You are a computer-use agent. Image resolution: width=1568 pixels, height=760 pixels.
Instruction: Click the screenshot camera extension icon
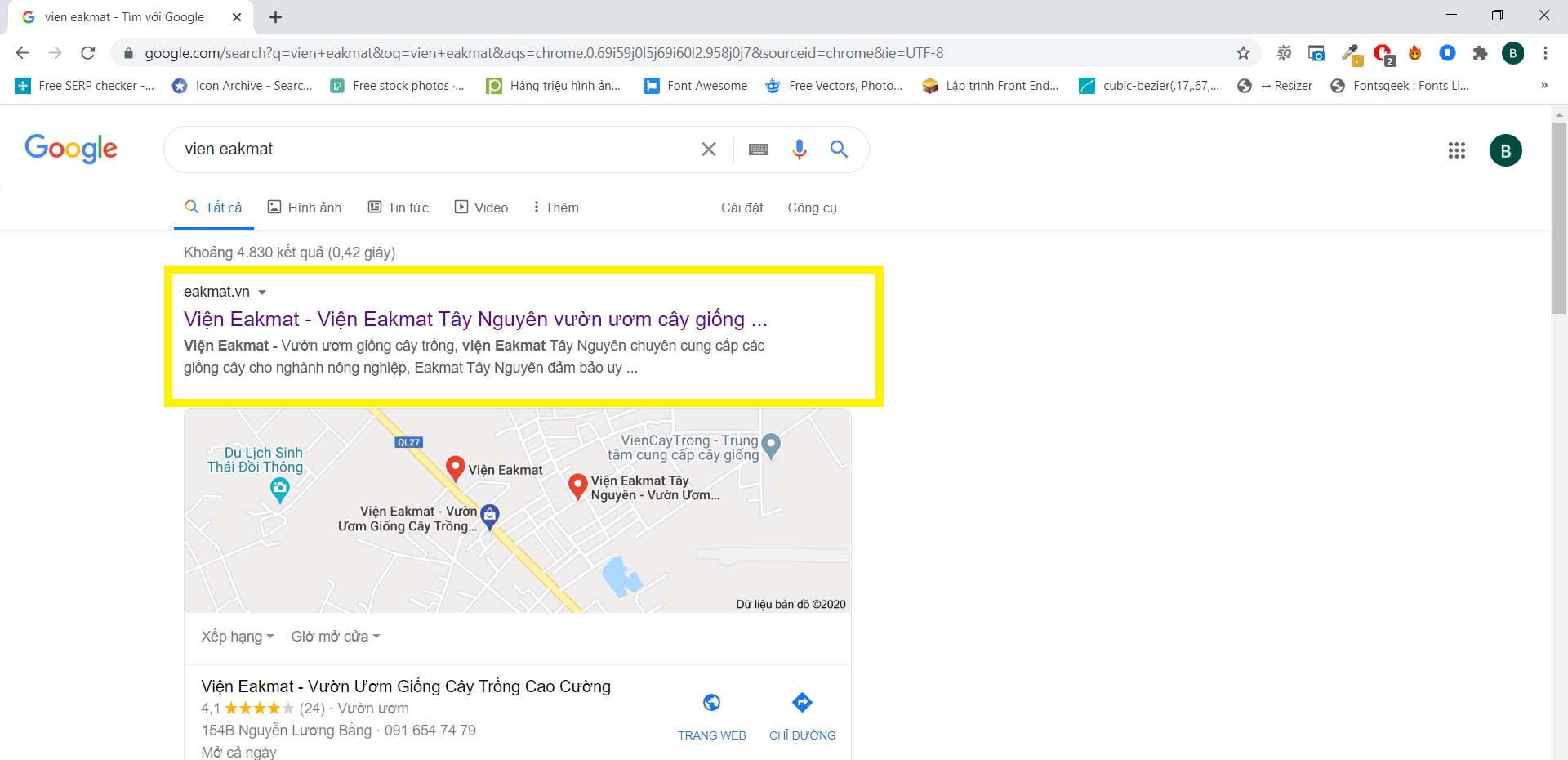(x=1316, y=53)
